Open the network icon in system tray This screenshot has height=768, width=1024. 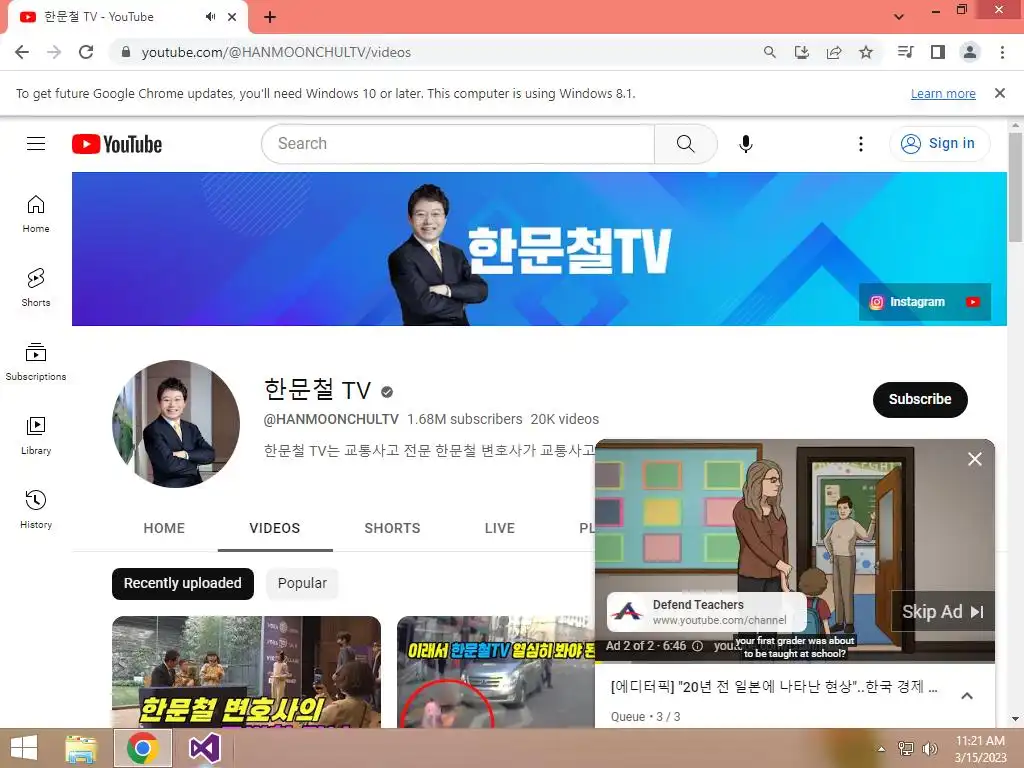pos(906,749)
